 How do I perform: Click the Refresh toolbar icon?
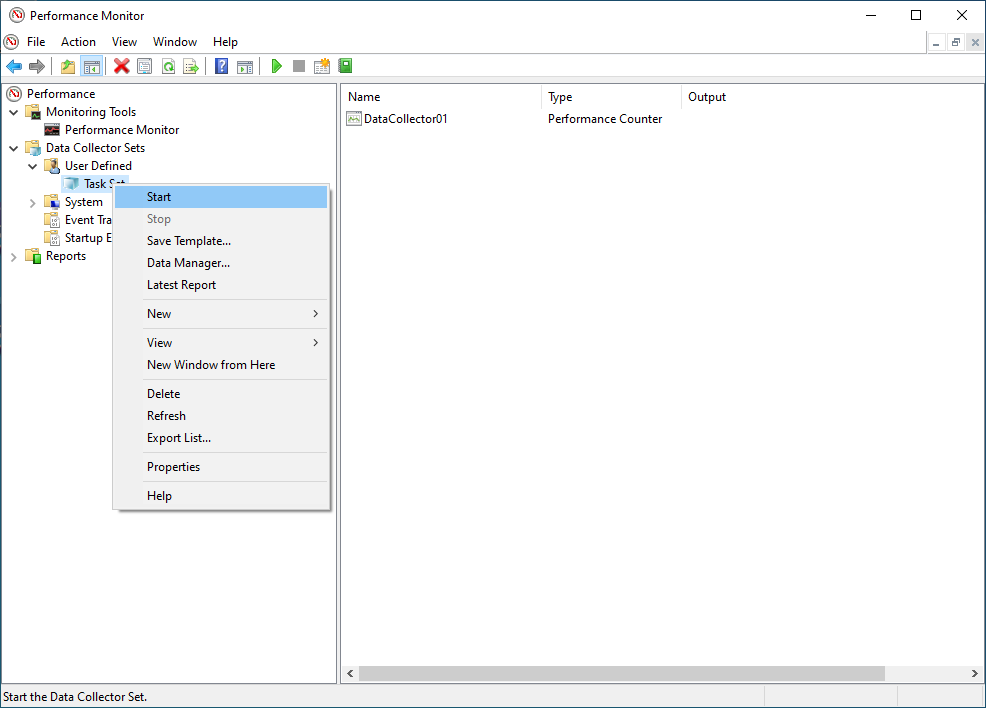pyautogui.click(x=168, y=65)
